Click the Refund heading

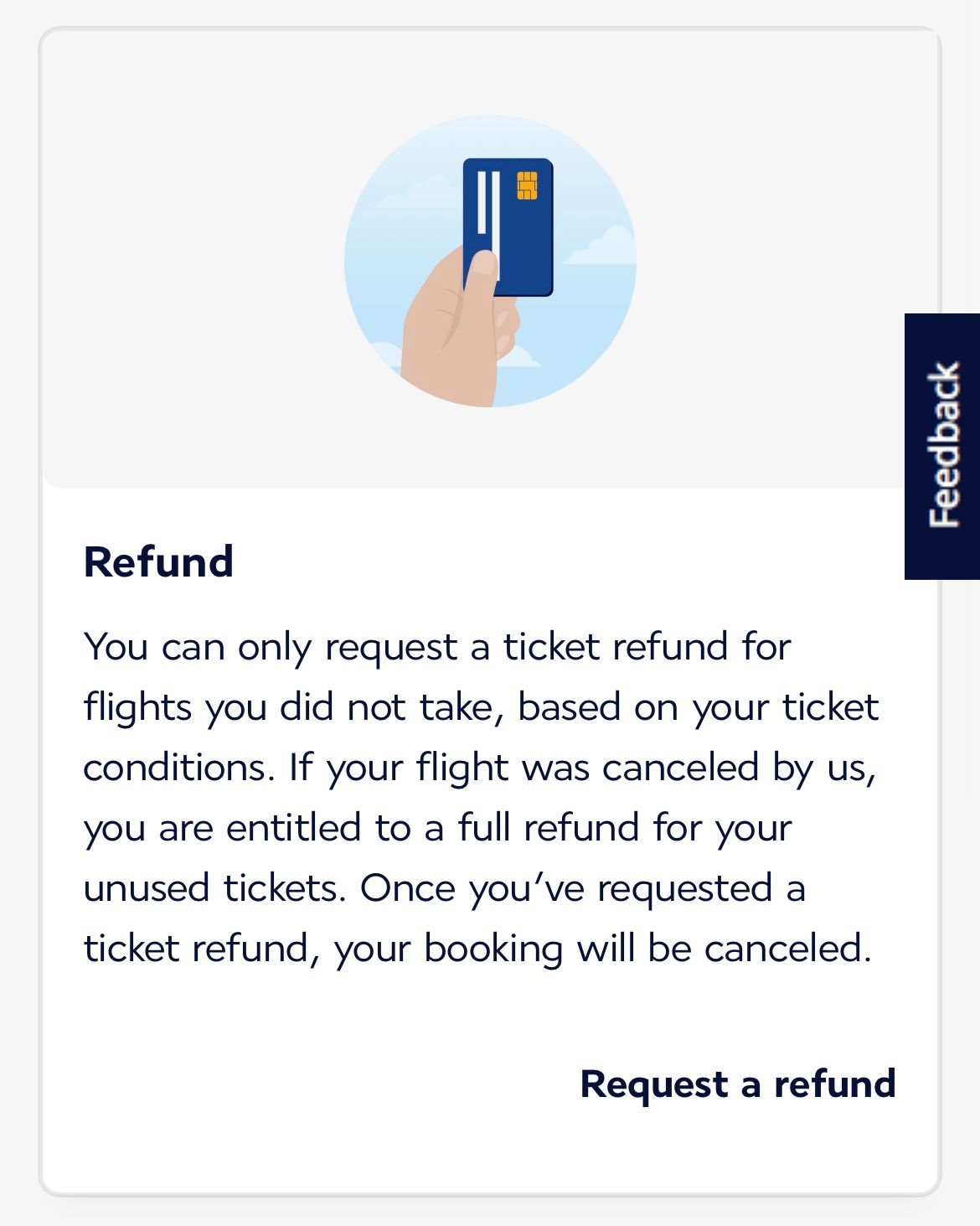point(158,561)
